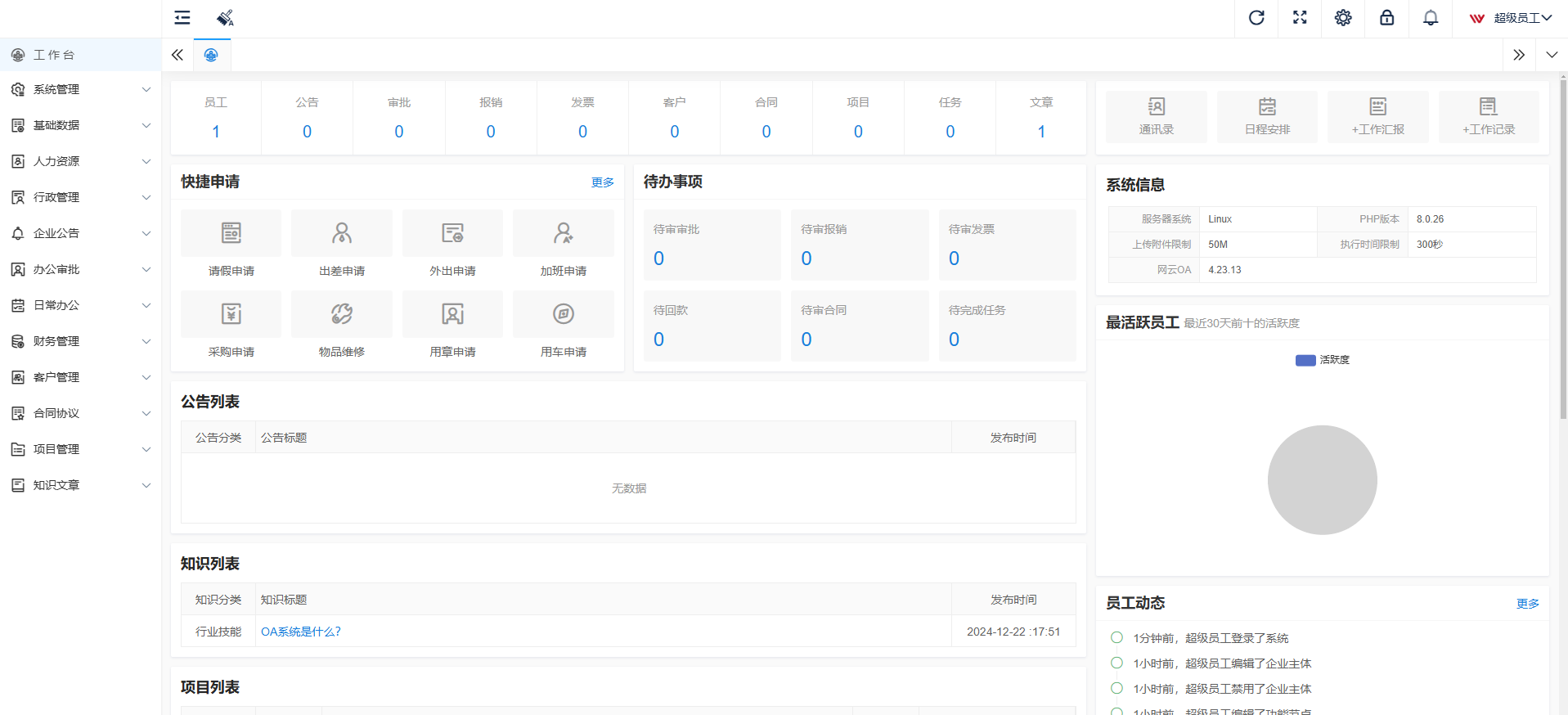The height and width of the screenshot is (715, 1568).
Task: Click 更多 in 快捷申请 panel
Action: tap(602, 182)
